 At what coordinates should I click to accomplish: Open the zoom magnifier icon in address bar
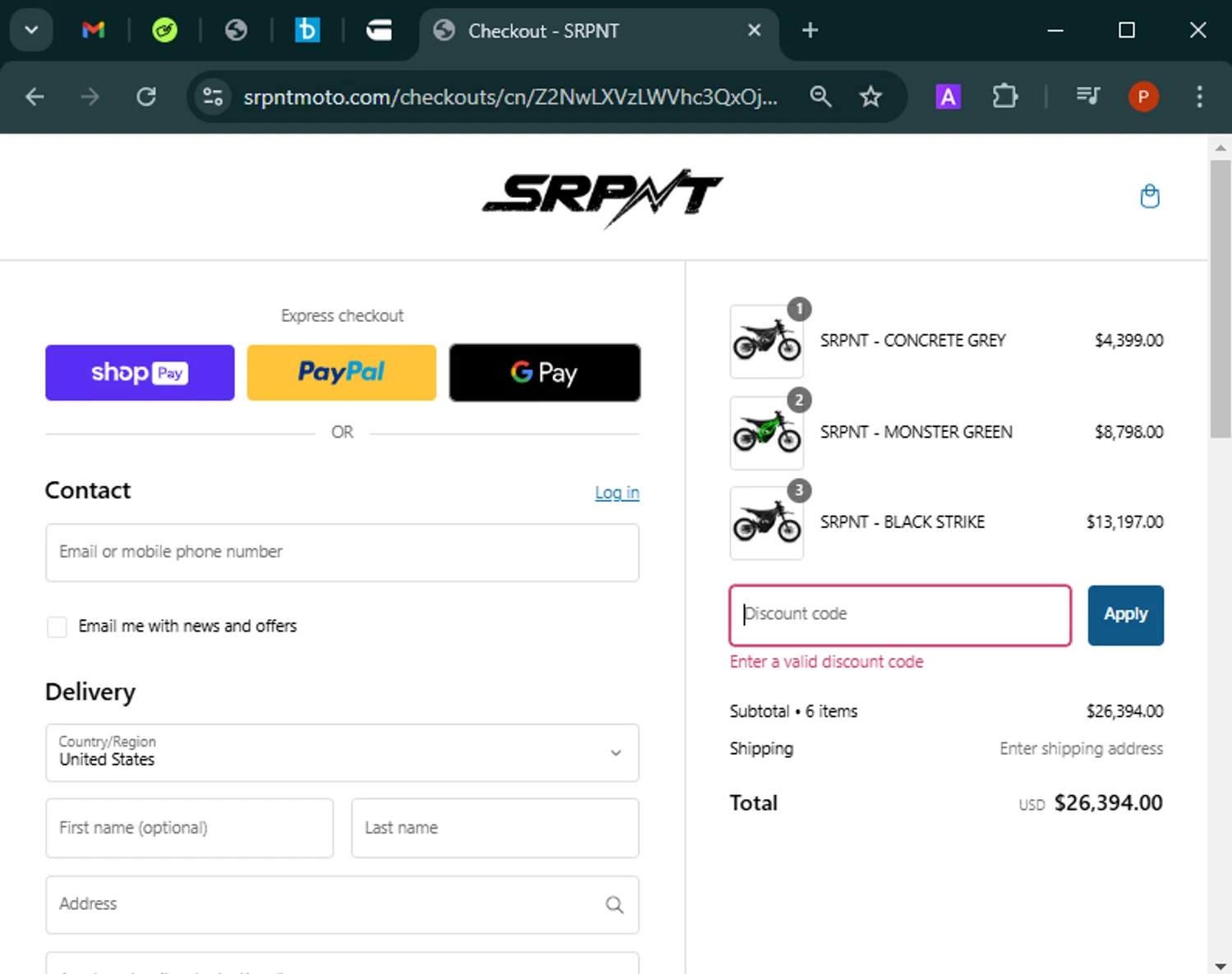click(820, 97)
